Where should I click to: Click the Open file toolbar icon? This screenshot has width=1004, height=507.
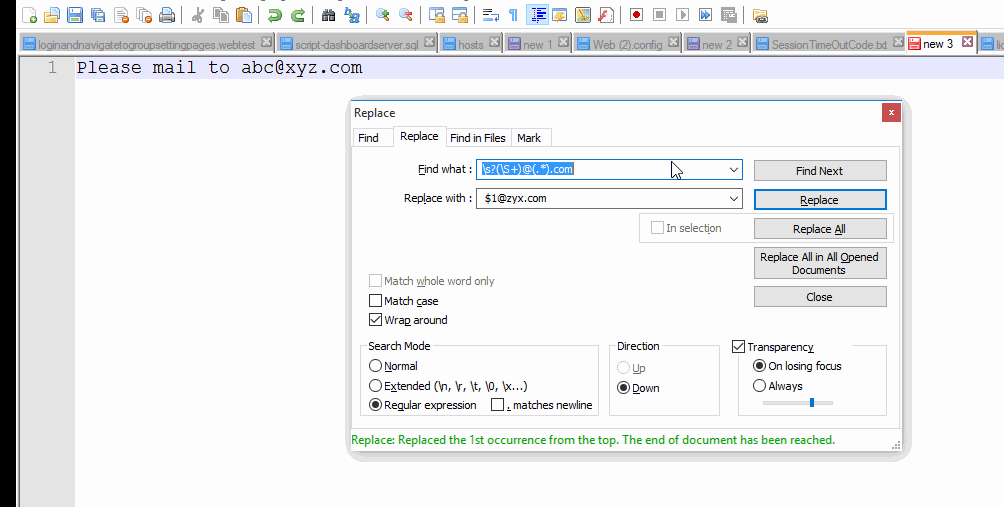(x=52, y=15)
